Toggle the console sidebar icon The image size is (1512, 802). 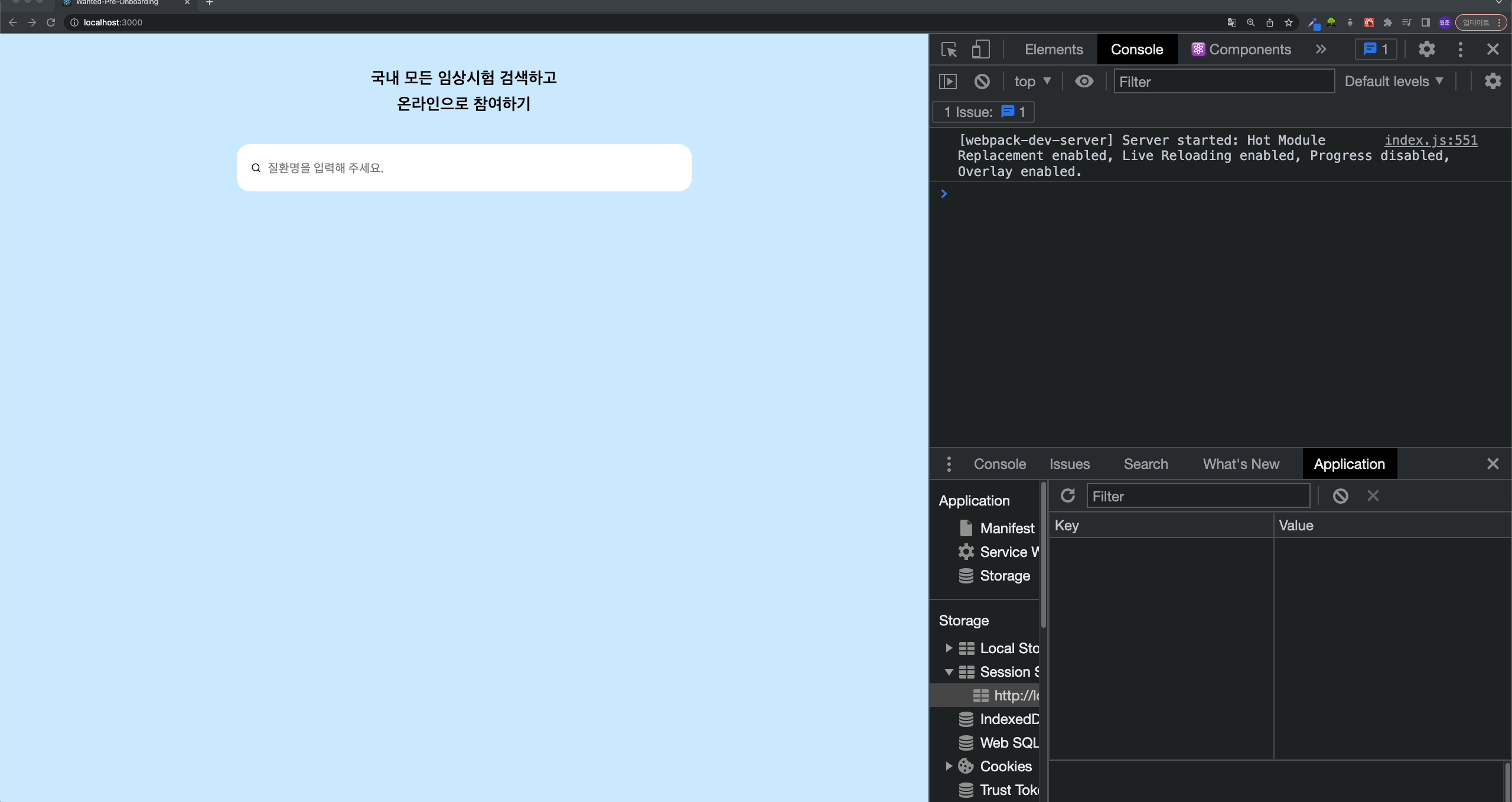coord(948,81)
